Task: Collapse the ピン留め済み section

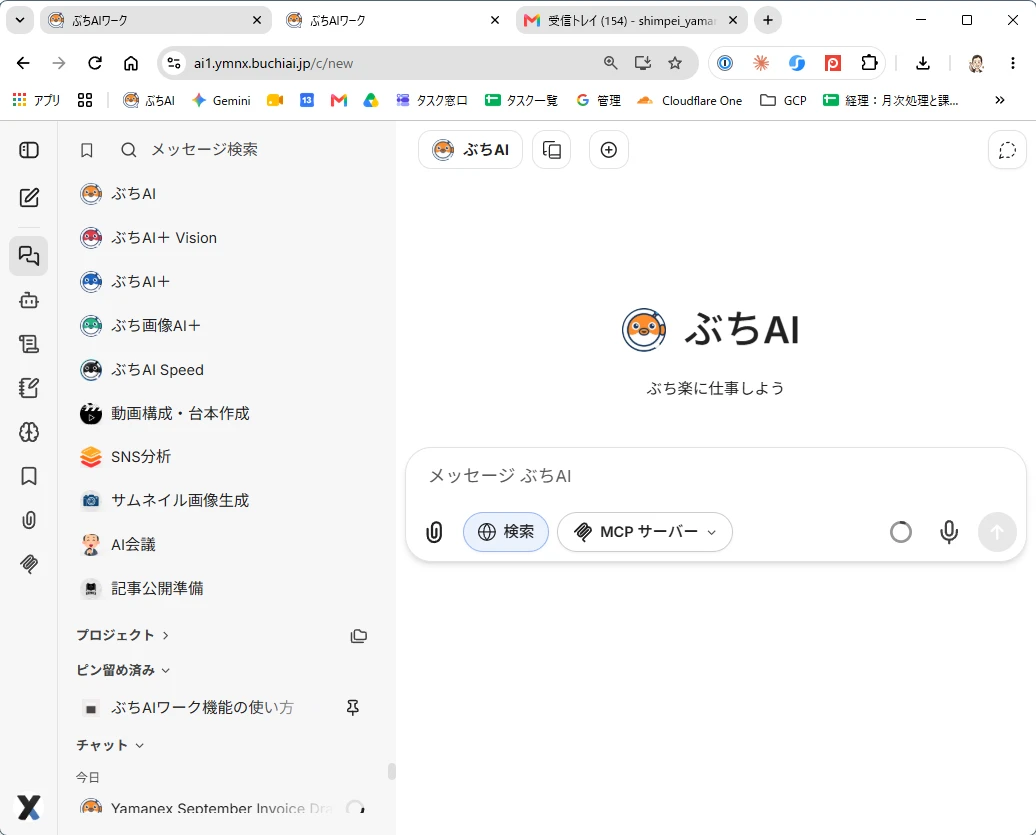Action: click(124, 670)
